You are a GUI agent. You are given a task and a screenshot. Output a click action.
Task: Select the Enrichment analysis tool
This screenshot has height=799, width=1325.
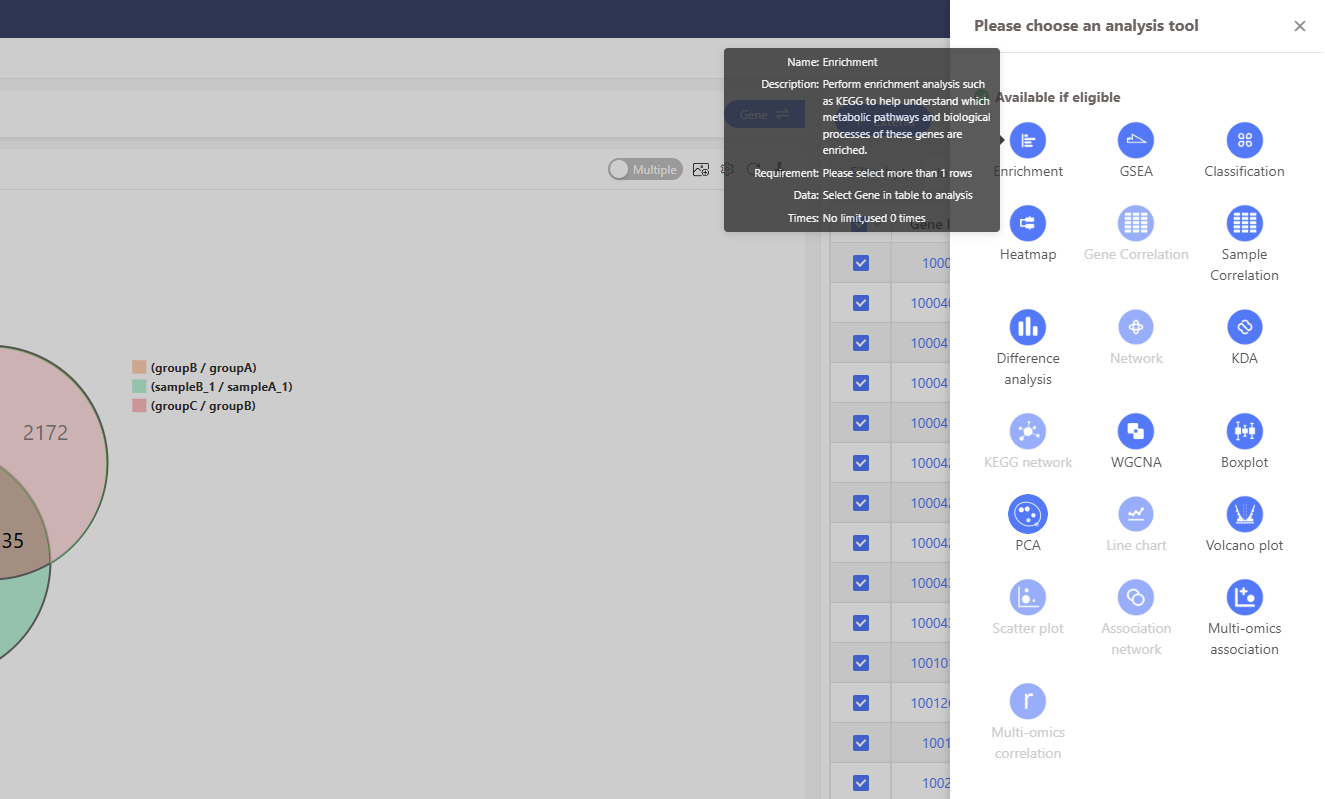pyautogui.click(x=1027, y=140)
